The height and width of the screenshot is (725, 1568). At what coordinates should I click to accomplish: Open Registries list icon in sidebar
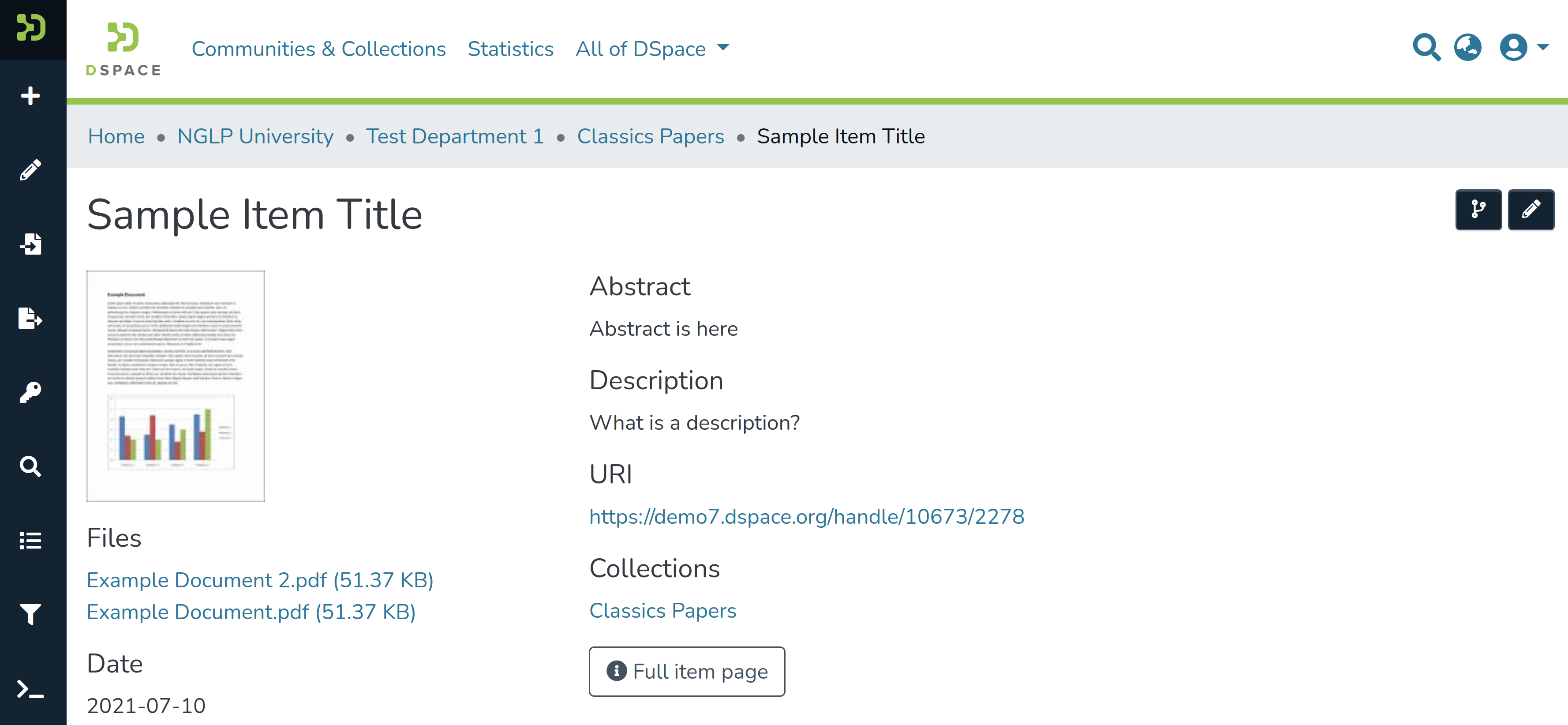[30, 541]
